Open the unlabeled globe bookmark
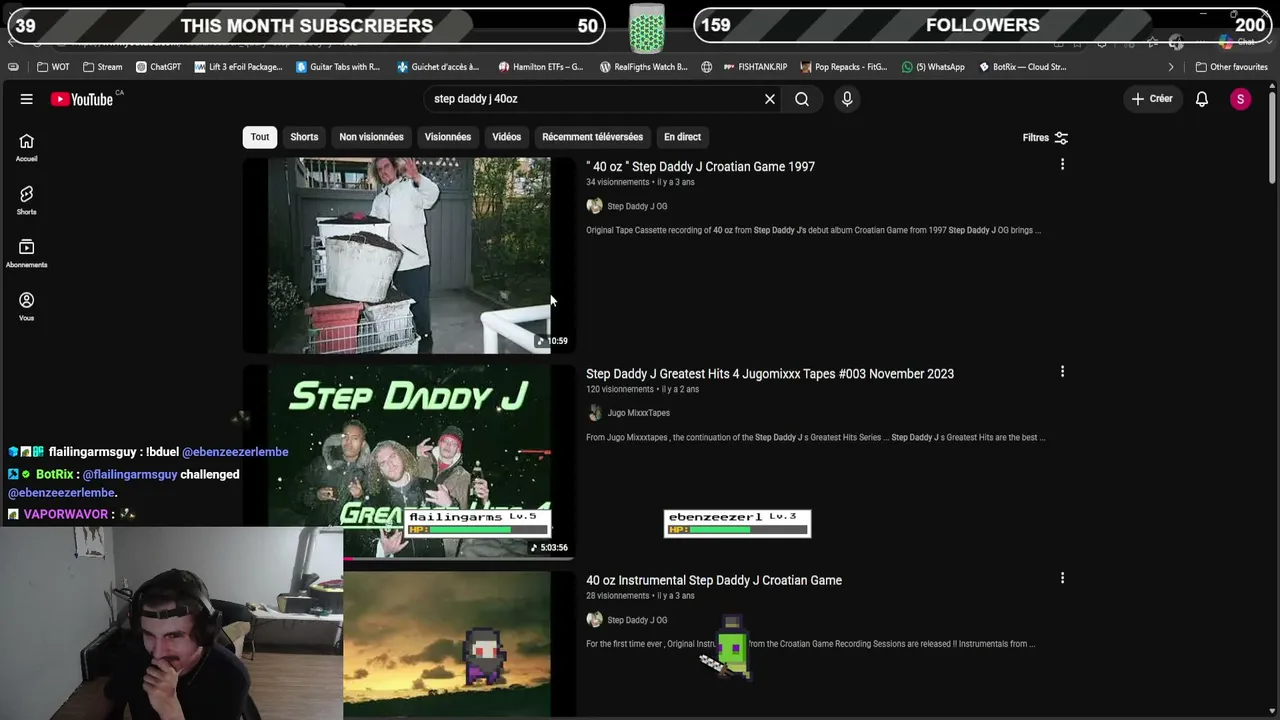 coord(706,67)
